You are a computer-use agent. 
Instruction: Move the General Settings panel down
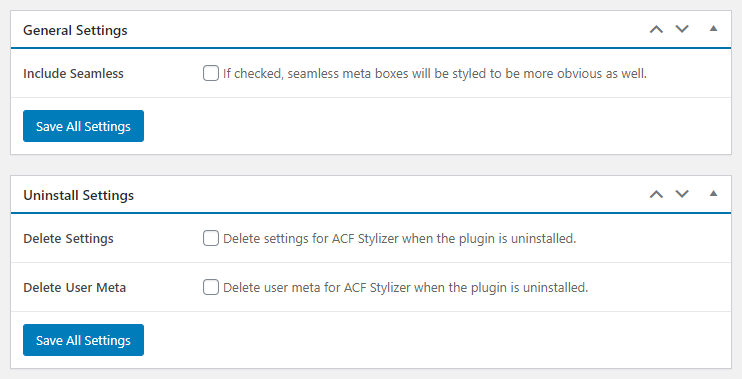tap(682, 29)
